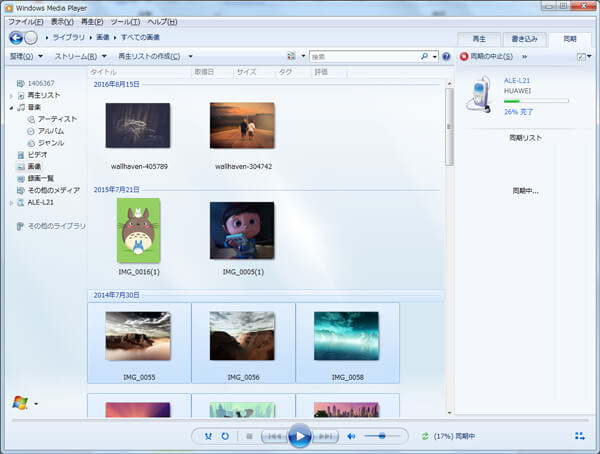Click すべての画像 in the breadcrumb
This screenshot has height=454, width=600.
(x=140, y=38)
